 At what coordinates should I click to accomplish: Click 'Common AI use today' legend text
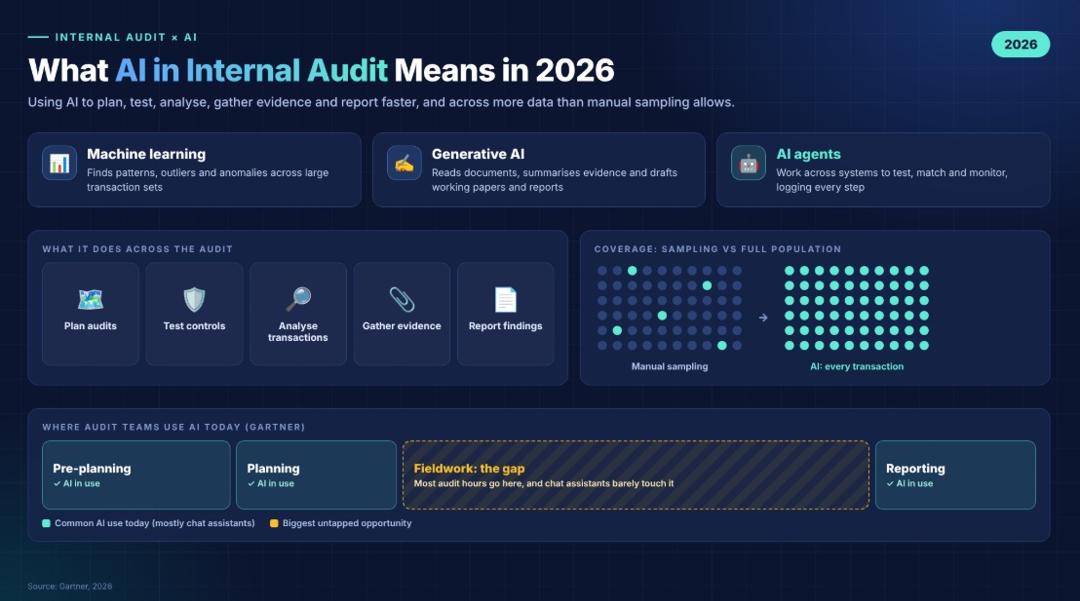coord(154,523)
